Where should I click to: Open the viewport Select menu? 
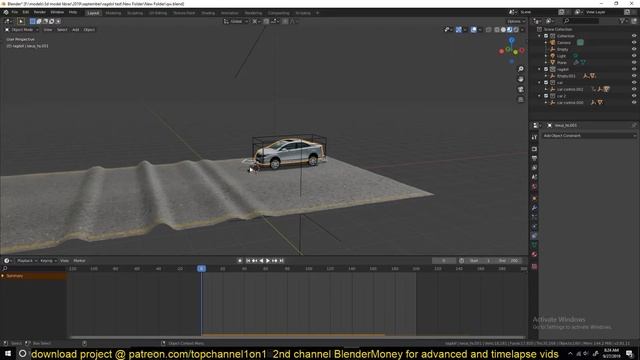pos(62,30)
